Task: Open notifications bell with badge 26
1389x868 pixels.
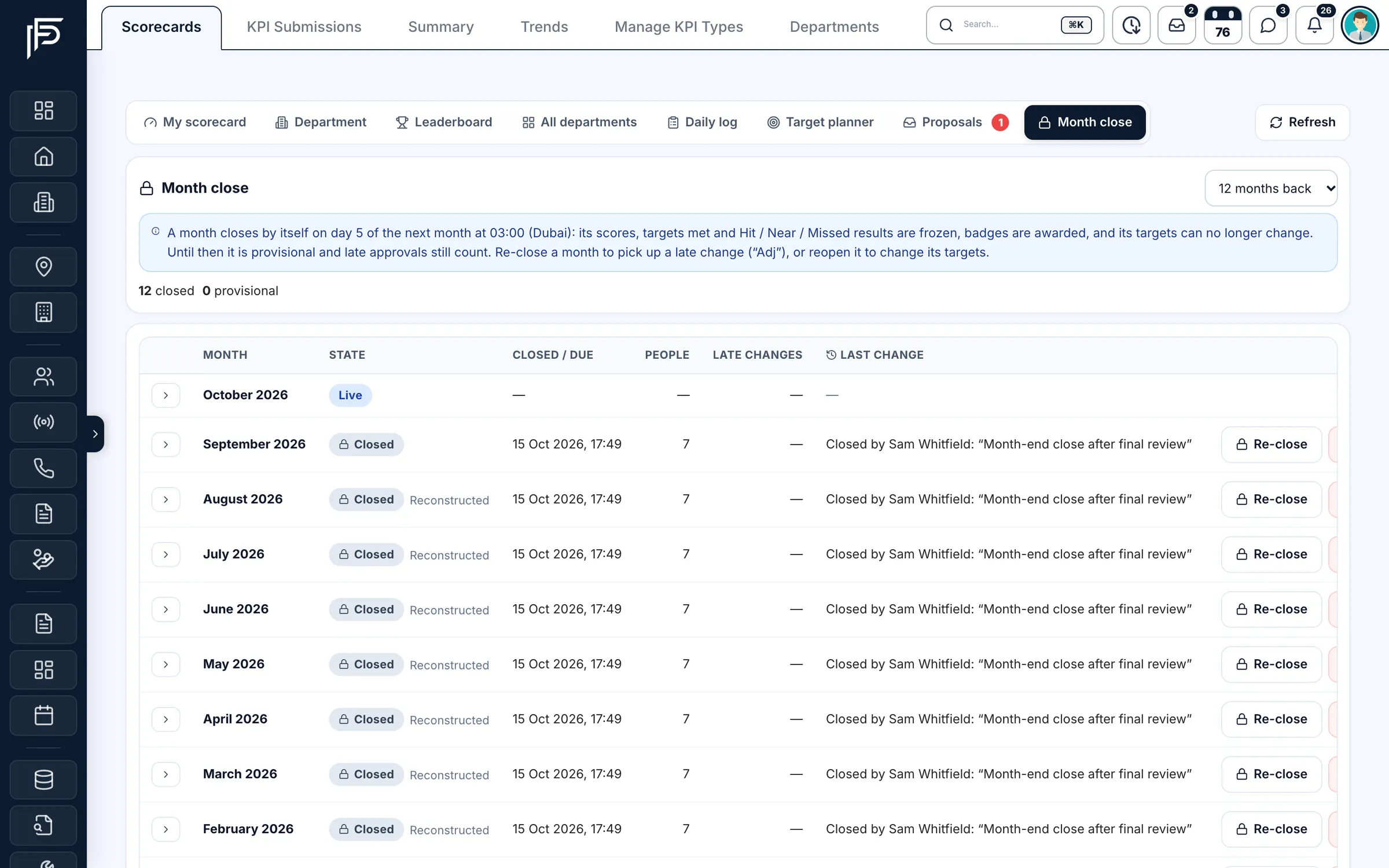Action: (x=1314, y=25)
